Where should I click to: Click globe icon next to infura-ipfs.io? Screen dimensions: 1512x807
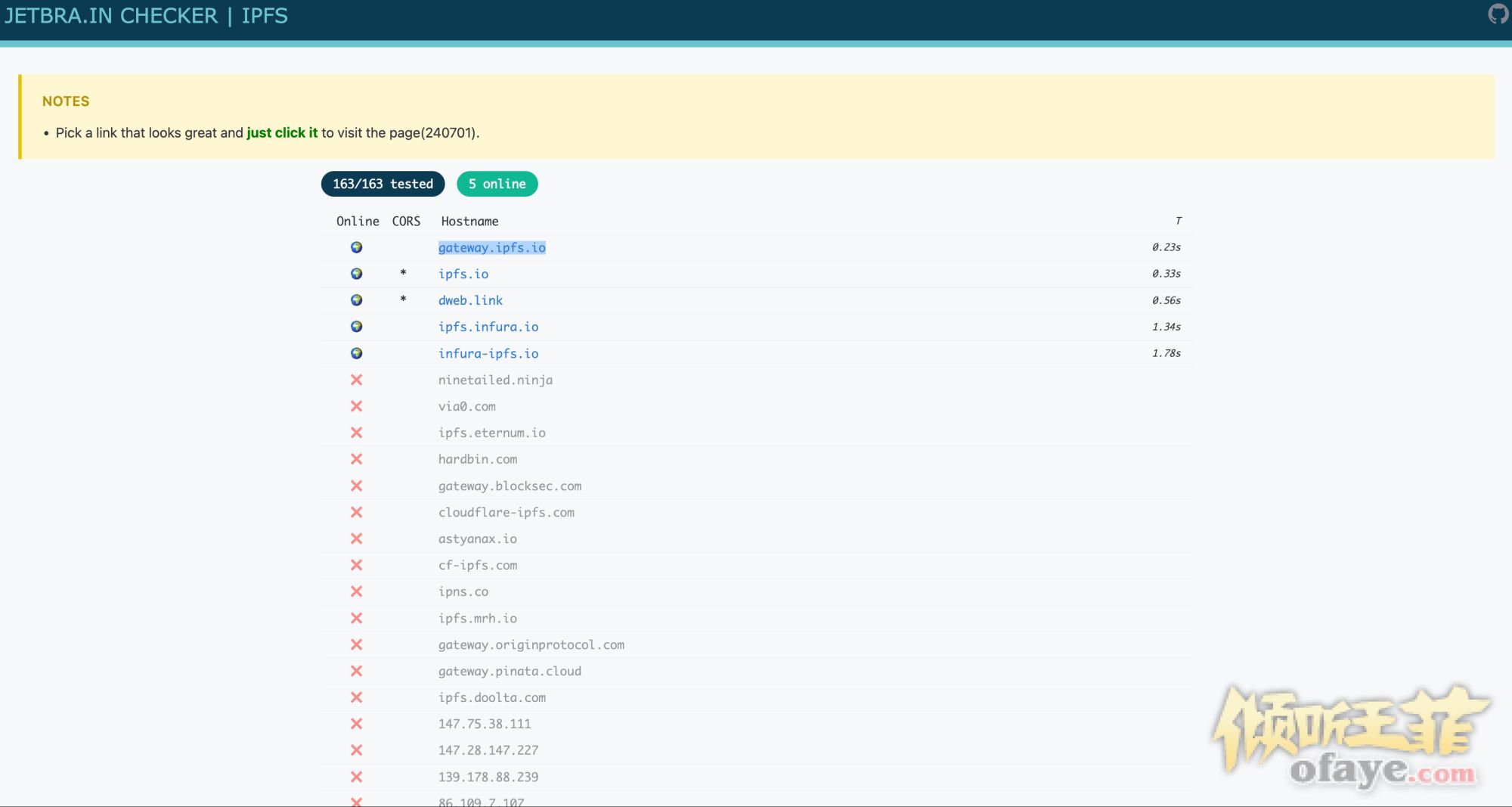[x=357, y=353]
